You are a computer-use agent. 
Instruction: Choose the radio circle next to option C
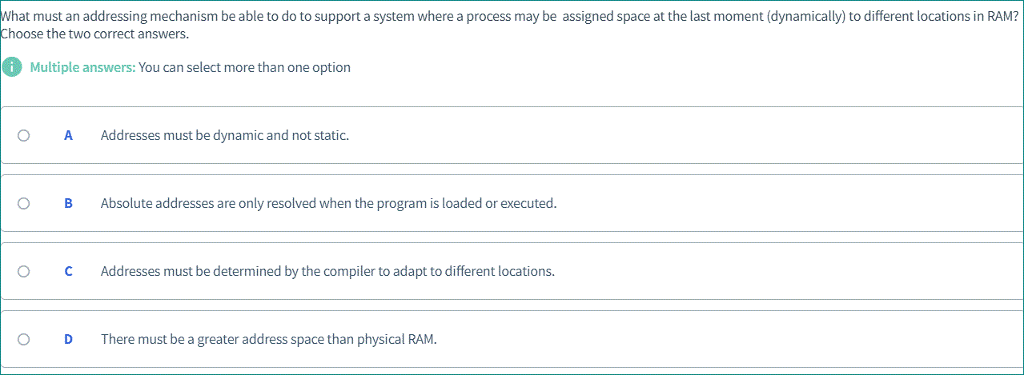click(x=24, y=271)
